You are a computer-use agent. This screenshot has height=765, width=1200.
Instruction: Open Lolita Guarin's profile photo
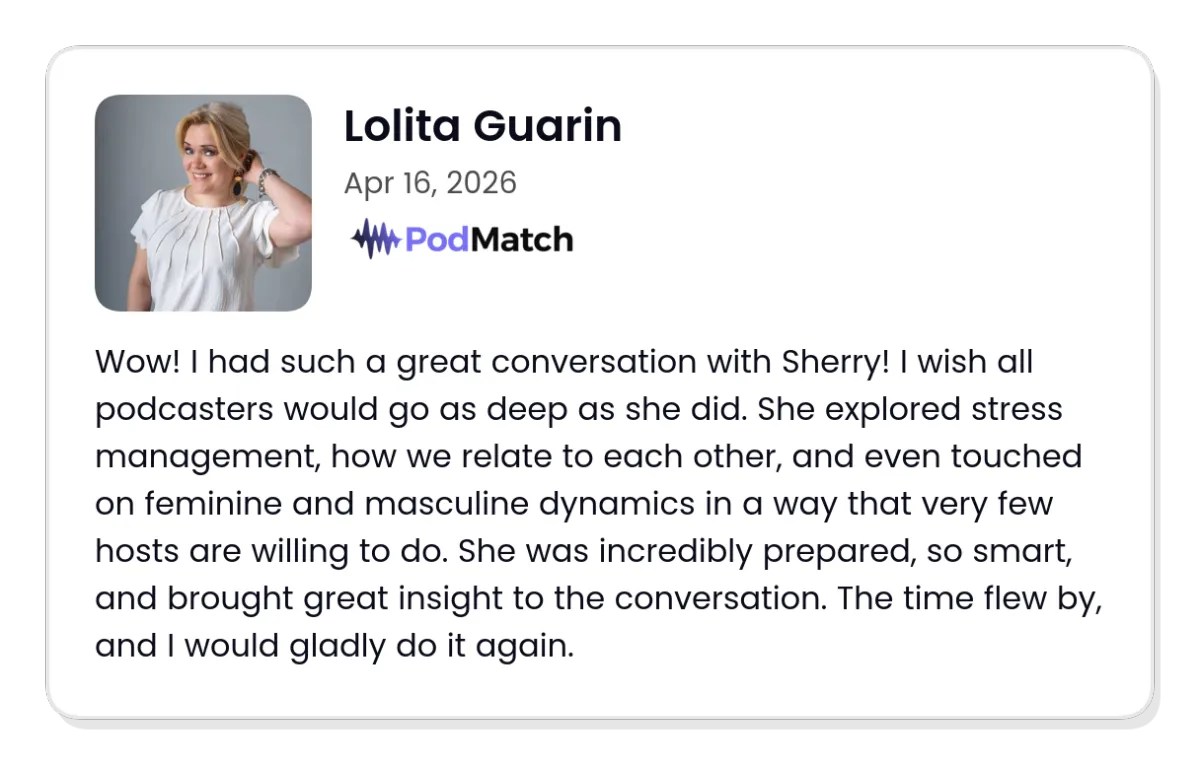pos(203,203)
